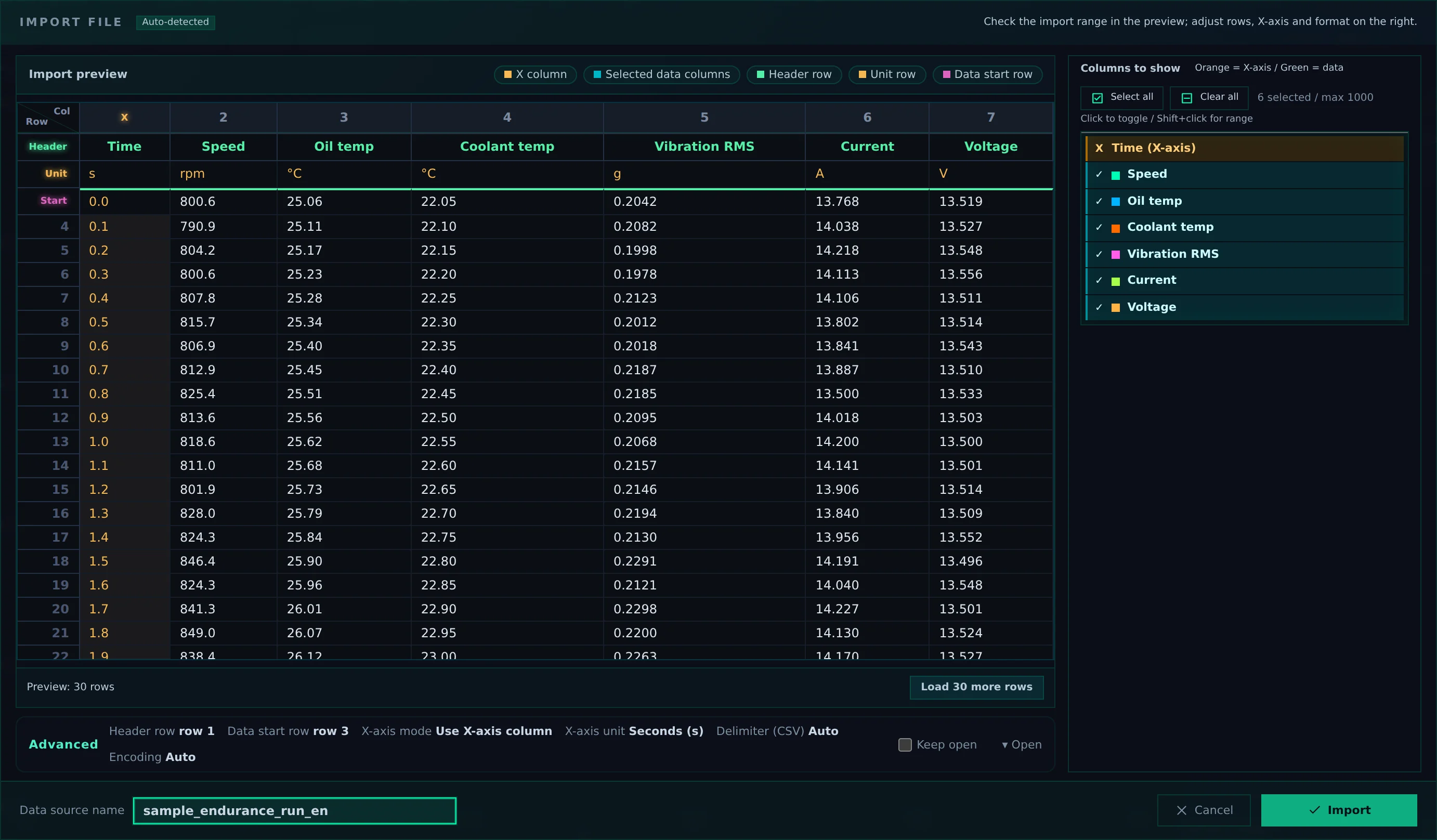Click the Clear all button
Image resolution: width=1437 pixels, height=840 pixels.
(1208, 98)
